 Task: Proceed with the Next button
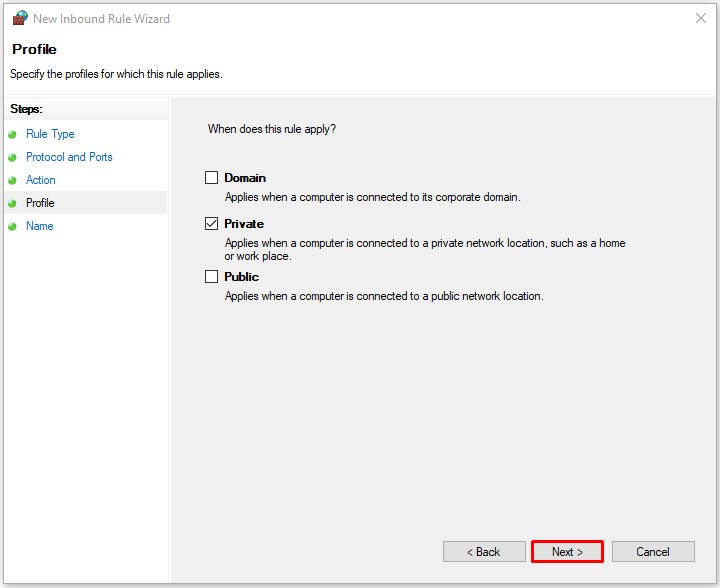point(567,552)
